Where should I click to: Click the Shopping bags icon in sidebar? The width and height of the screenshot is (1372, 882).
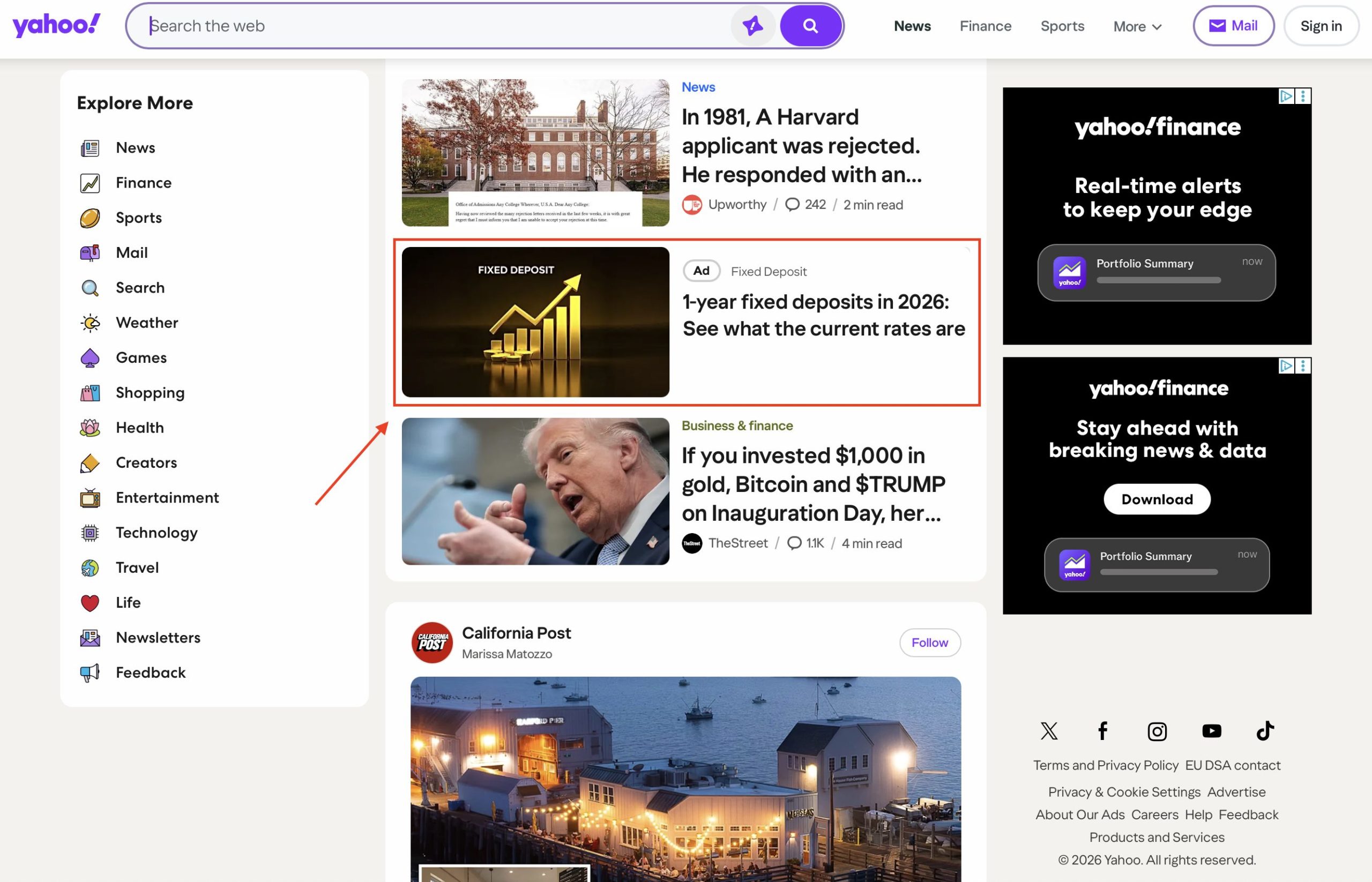tap(90, 393)
